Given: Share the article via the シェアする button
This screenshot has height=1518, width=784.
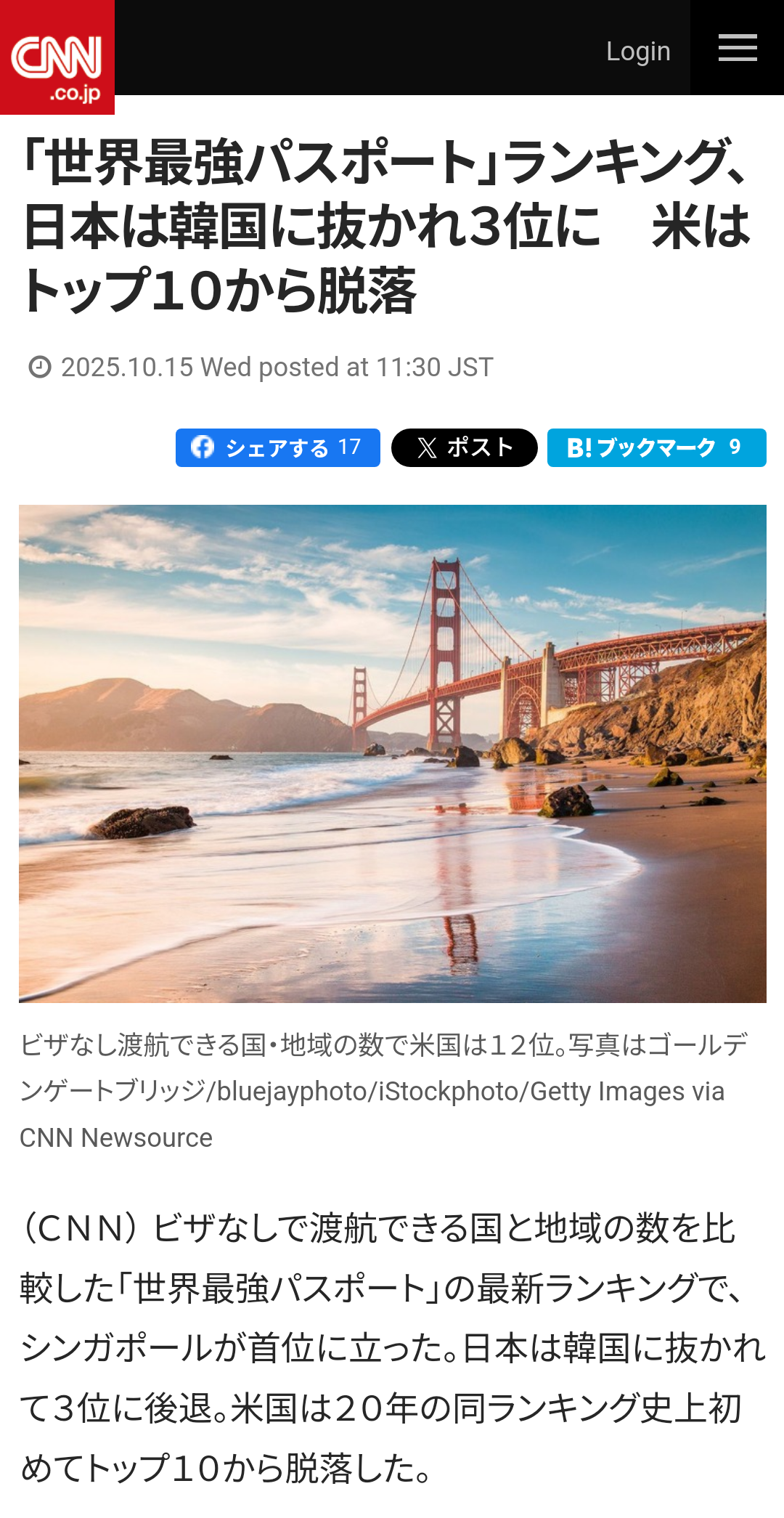Looking at the screenshot, I should pyautogui.click(x=278, y=447).
